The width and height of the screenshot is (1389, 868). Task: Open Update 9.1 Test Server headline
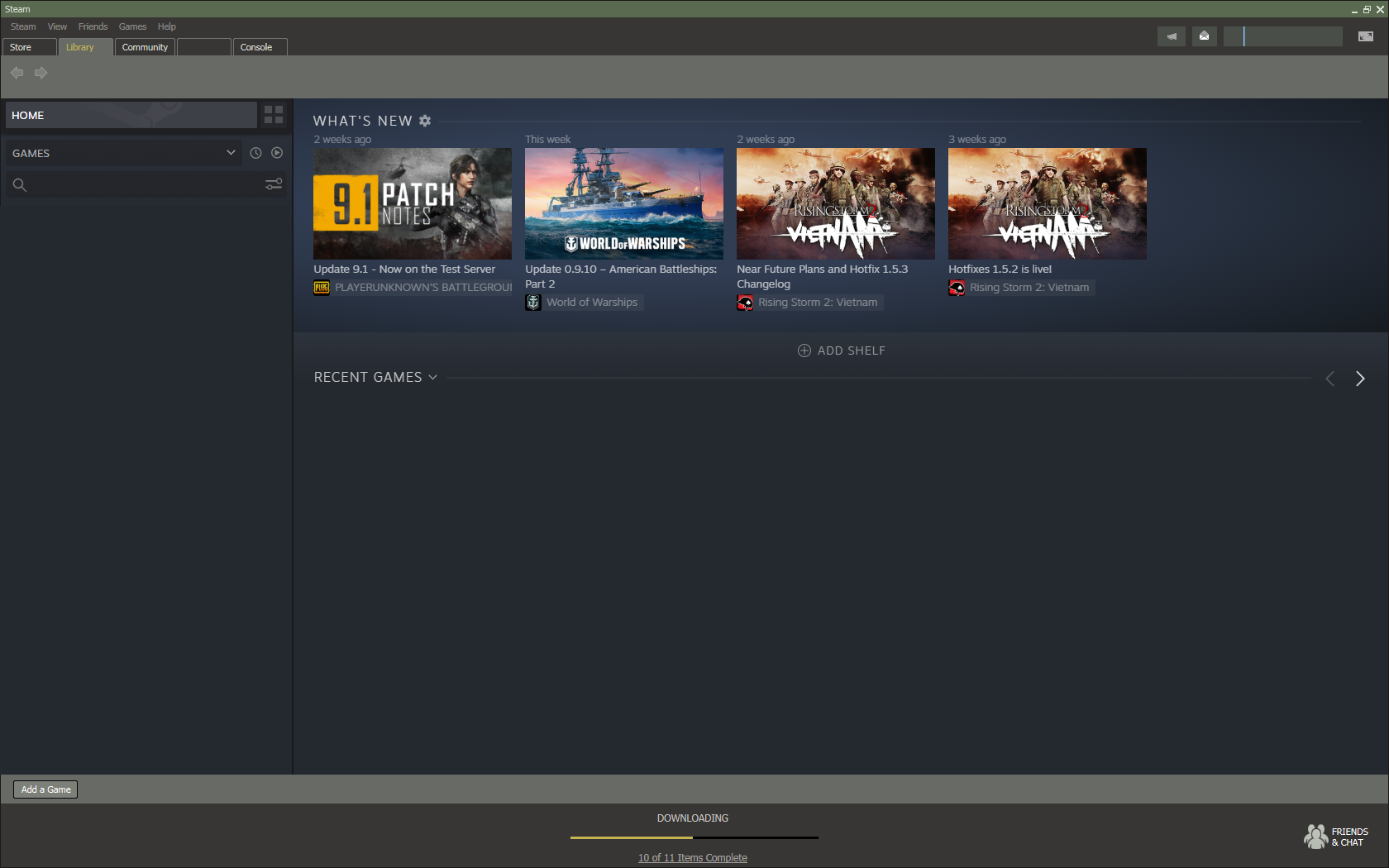click(x=404, y=269)
